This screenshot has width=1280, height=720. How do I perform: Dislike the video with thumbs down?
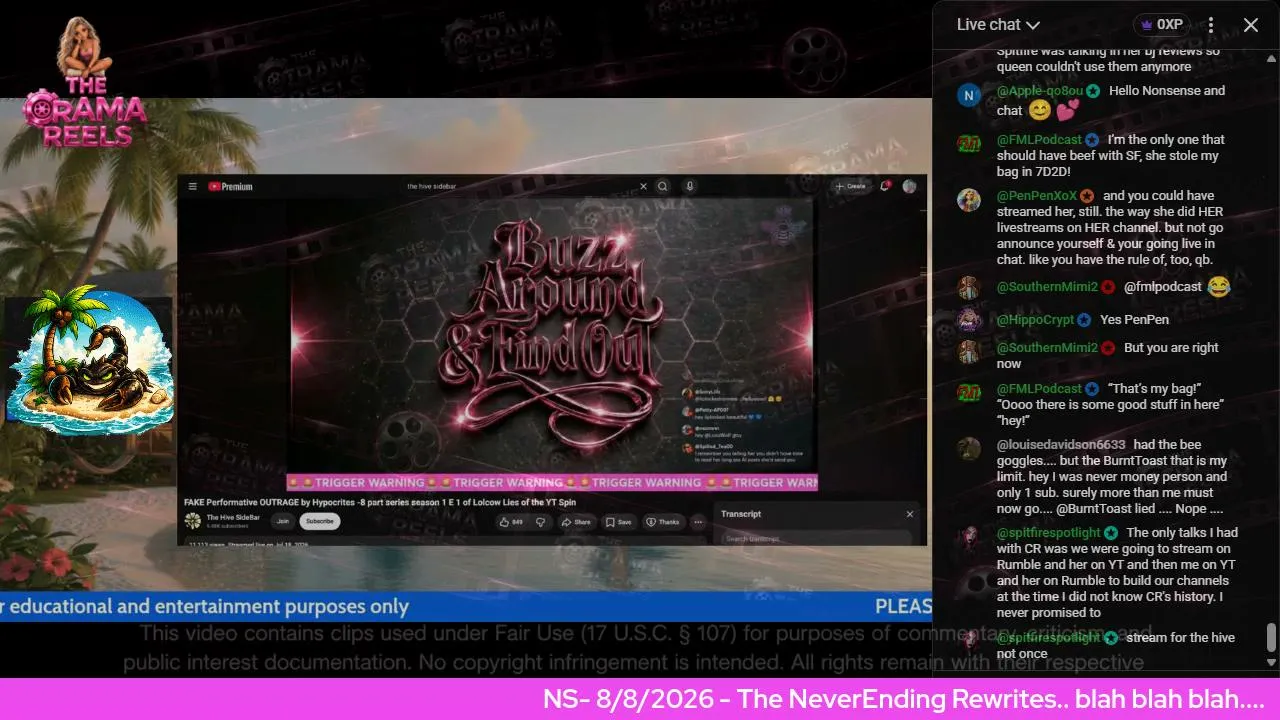(x=540, y=522)
